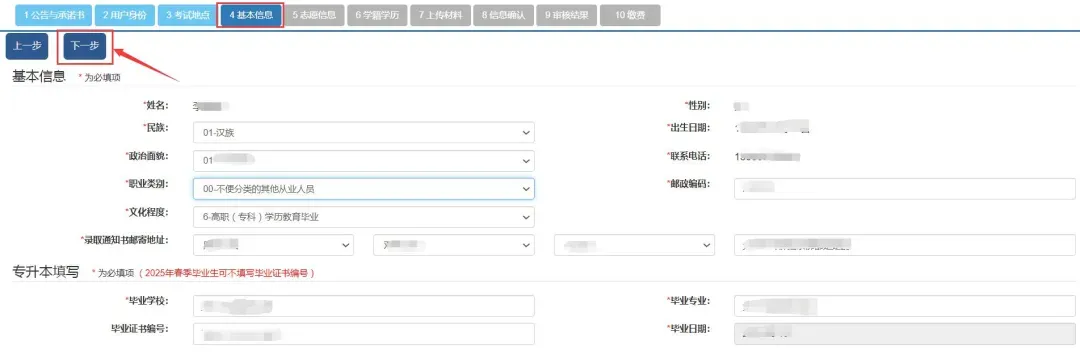1080x362 pixels.
Task: Open step tab 9 审核结果
Action: (x=566, y=15)
